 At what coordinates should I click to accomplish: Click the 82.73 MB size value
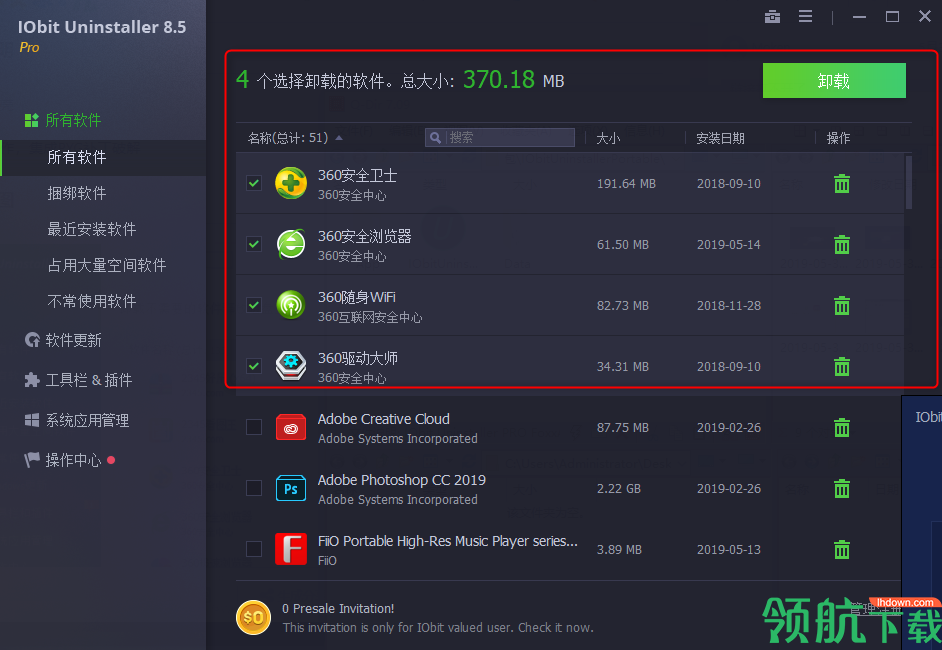[622, 306]
